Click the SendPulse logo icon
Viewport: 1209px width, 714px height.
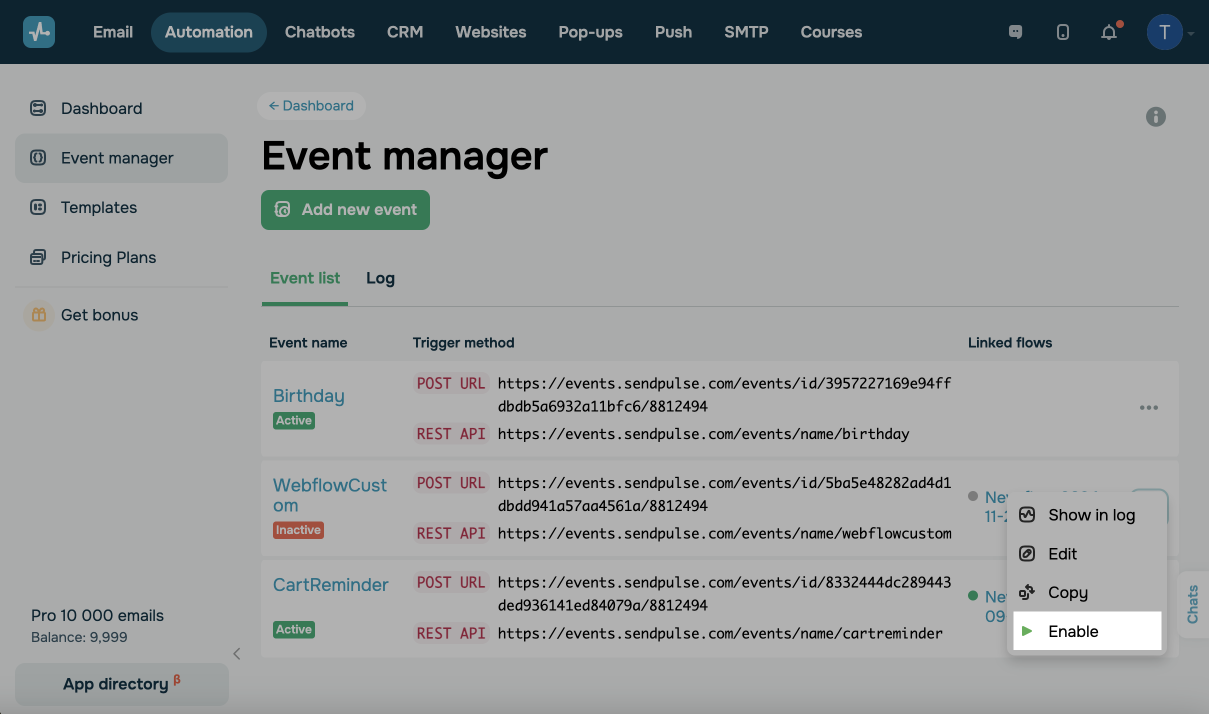click(39, 32)
